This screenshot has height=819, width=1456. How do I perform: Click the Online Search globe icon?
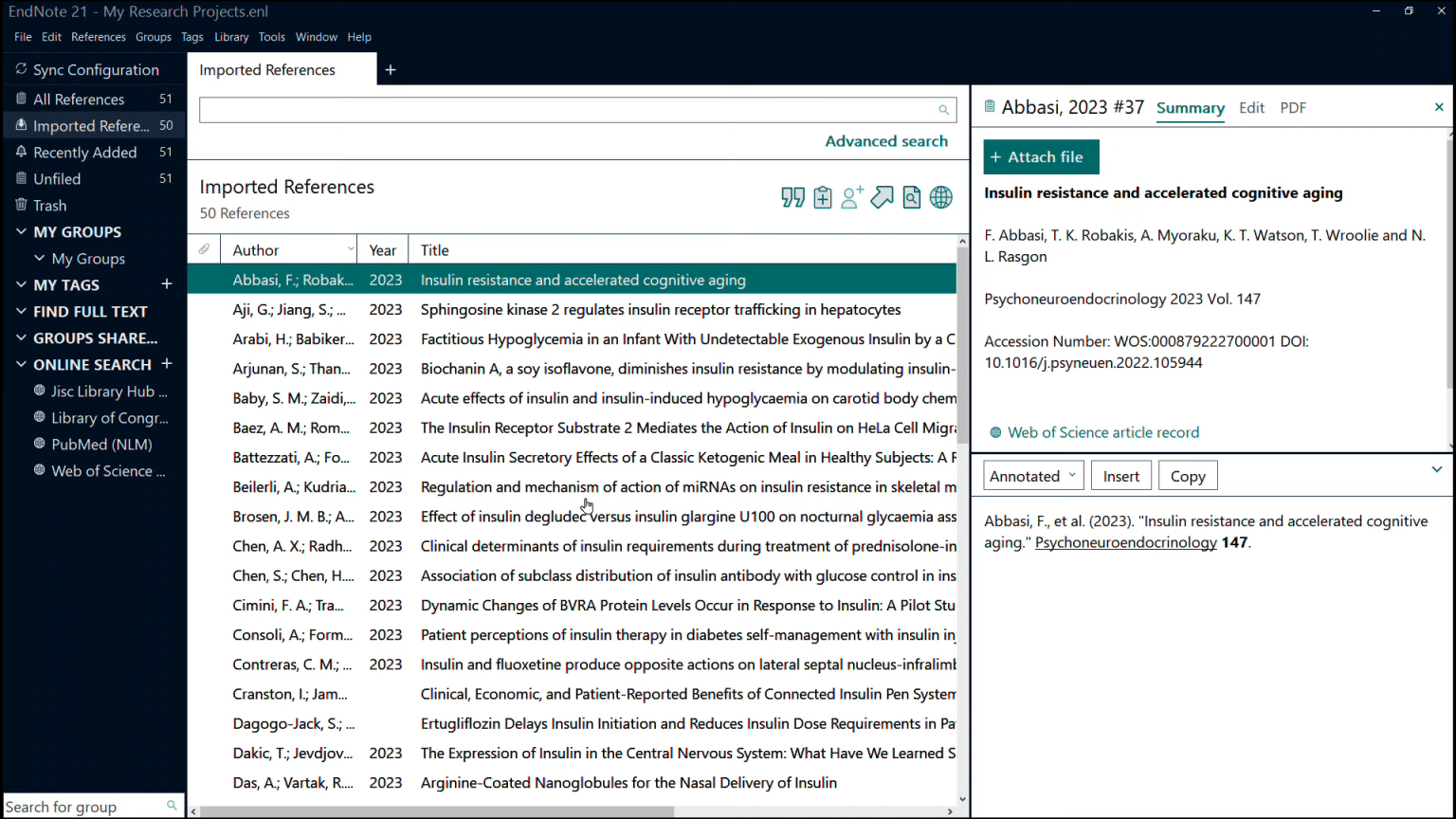pyautogui.click(x=941, y=197)
